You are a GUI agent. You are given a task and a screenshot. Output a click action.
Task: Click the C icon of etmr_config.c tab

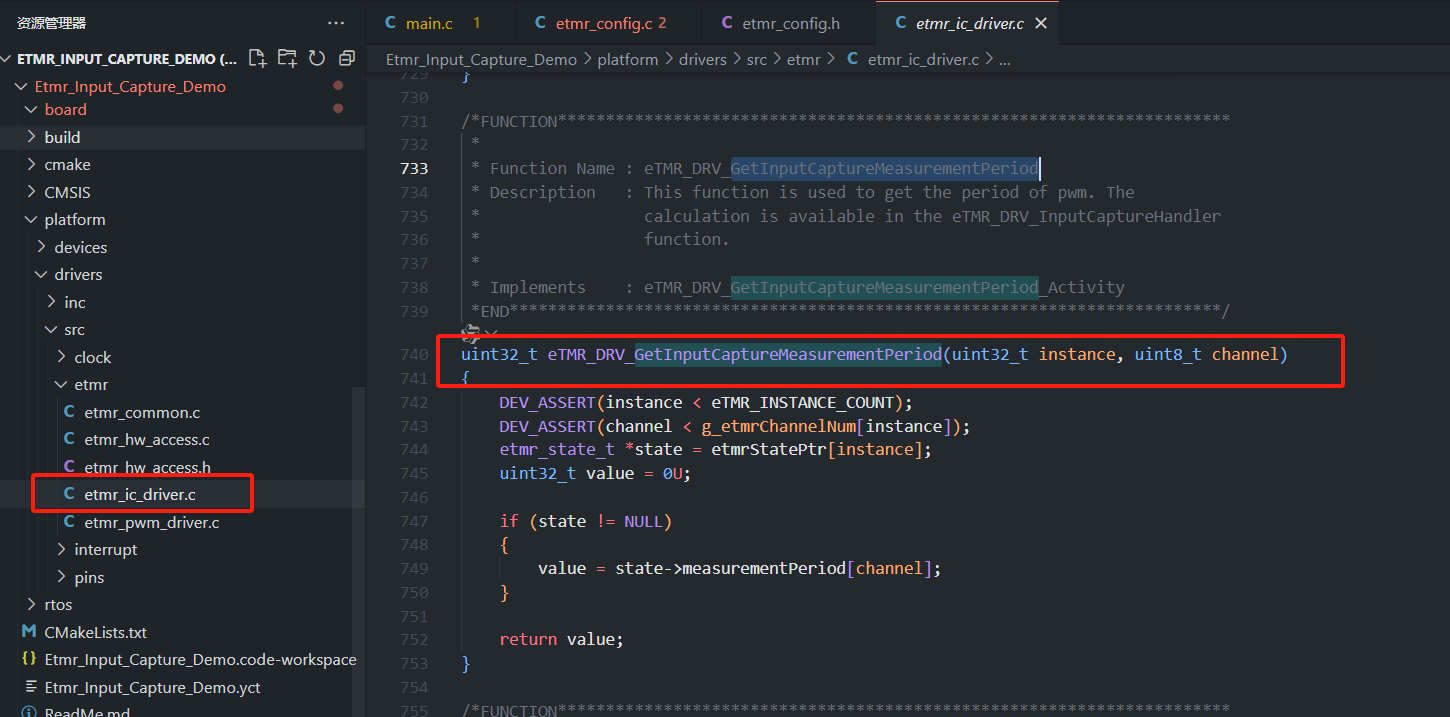click(x=541, y=22)
